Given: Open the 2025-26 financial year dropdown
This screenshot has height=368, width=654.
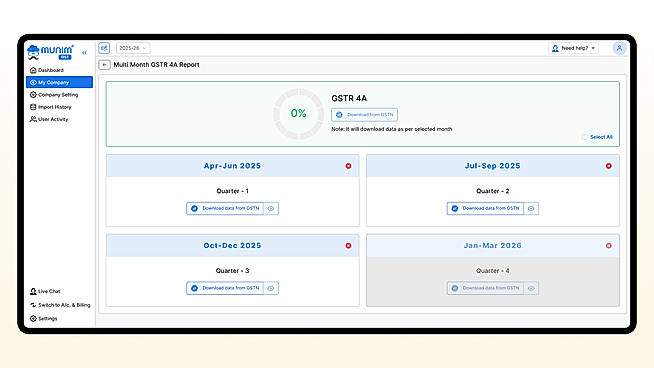Looking at the screenshot, I should pos(133,48).
